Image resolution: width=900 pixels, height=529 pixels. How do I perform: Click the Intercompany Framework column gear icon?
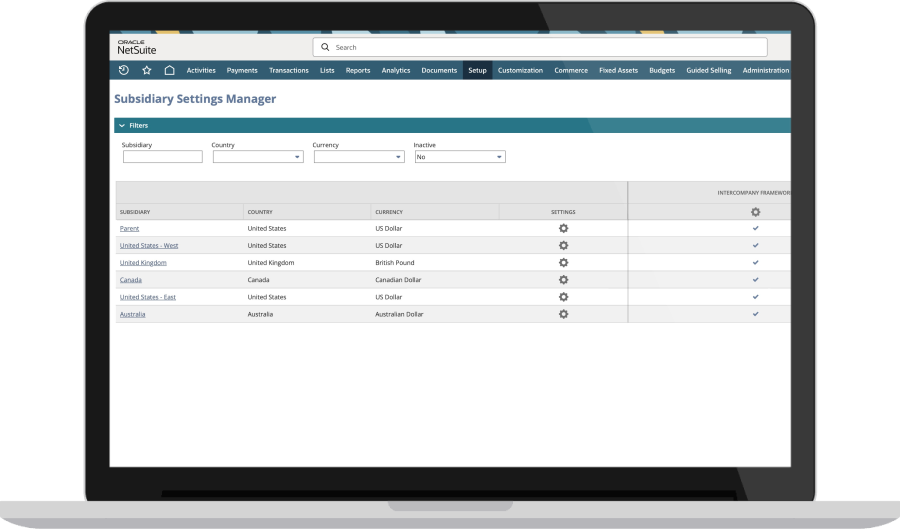[x=755, y=212]
